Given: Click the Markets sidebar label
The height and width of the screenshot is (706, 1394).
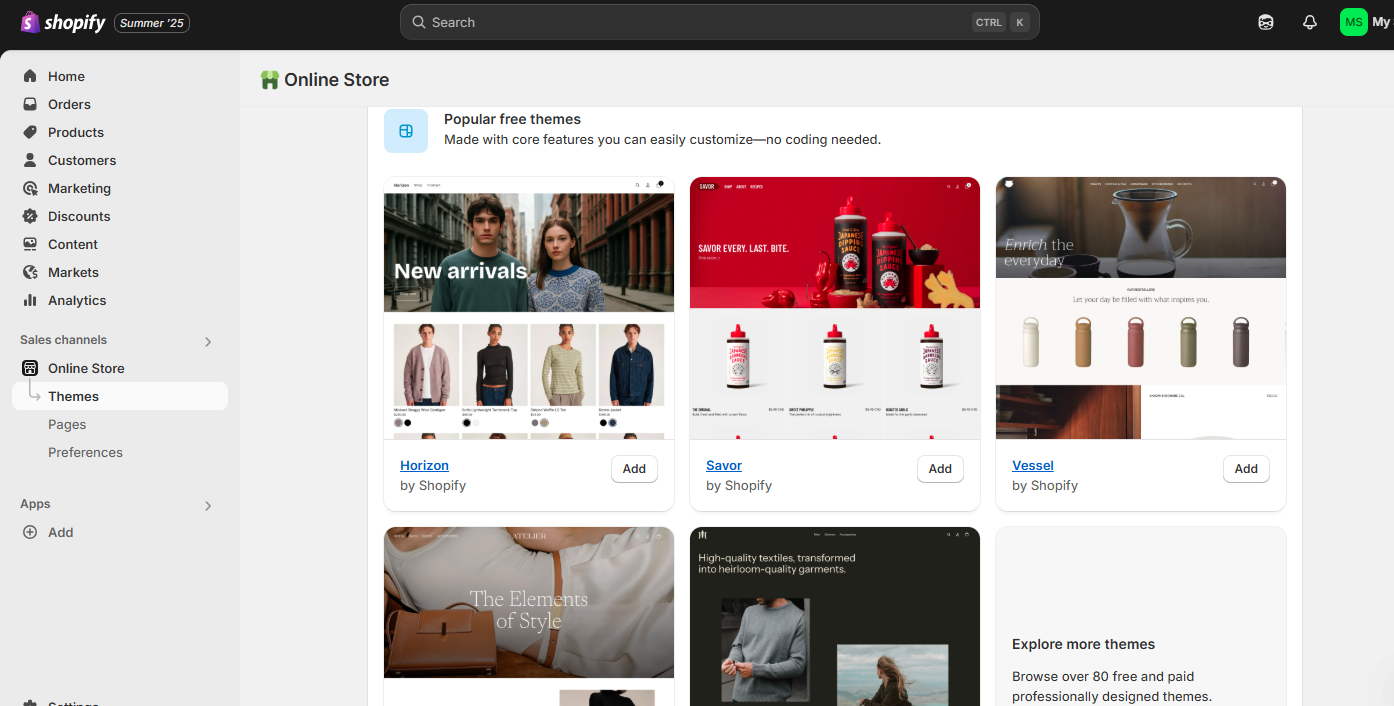Looking at the screenshot, I should point(73,272).
